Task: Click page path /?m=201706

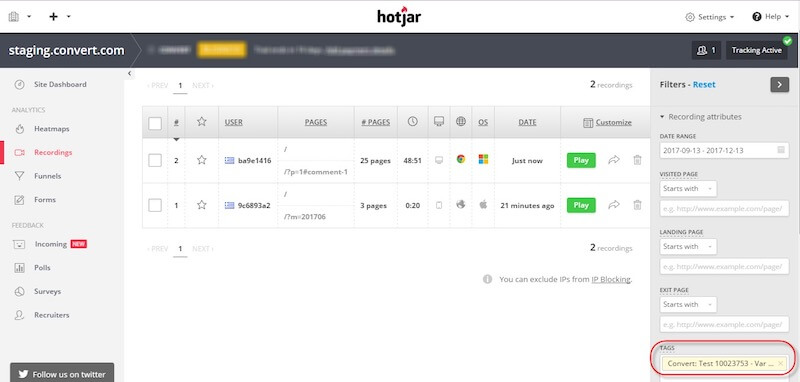Action: click(305, 217)
